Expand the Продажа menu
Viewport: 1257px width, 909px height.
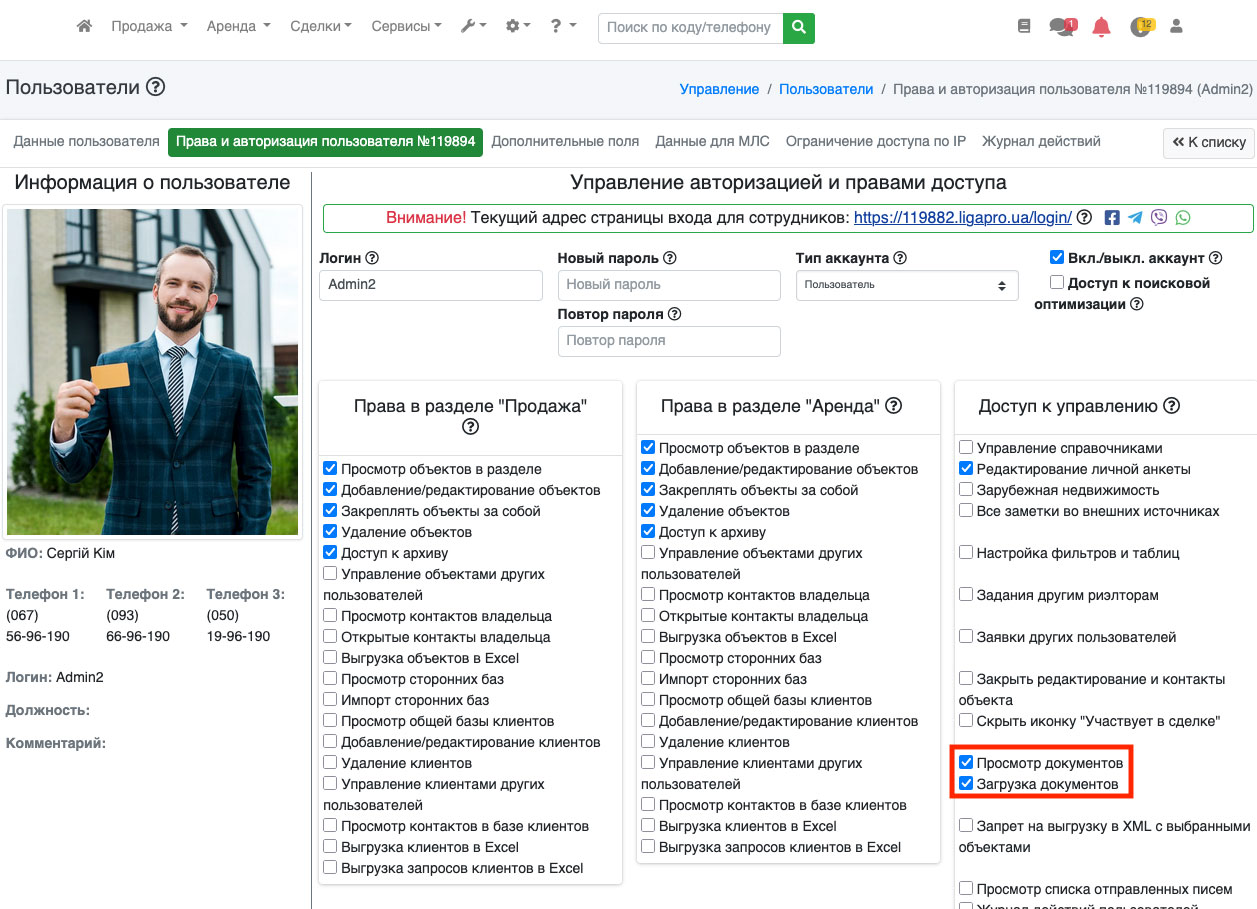pos(149,27)
